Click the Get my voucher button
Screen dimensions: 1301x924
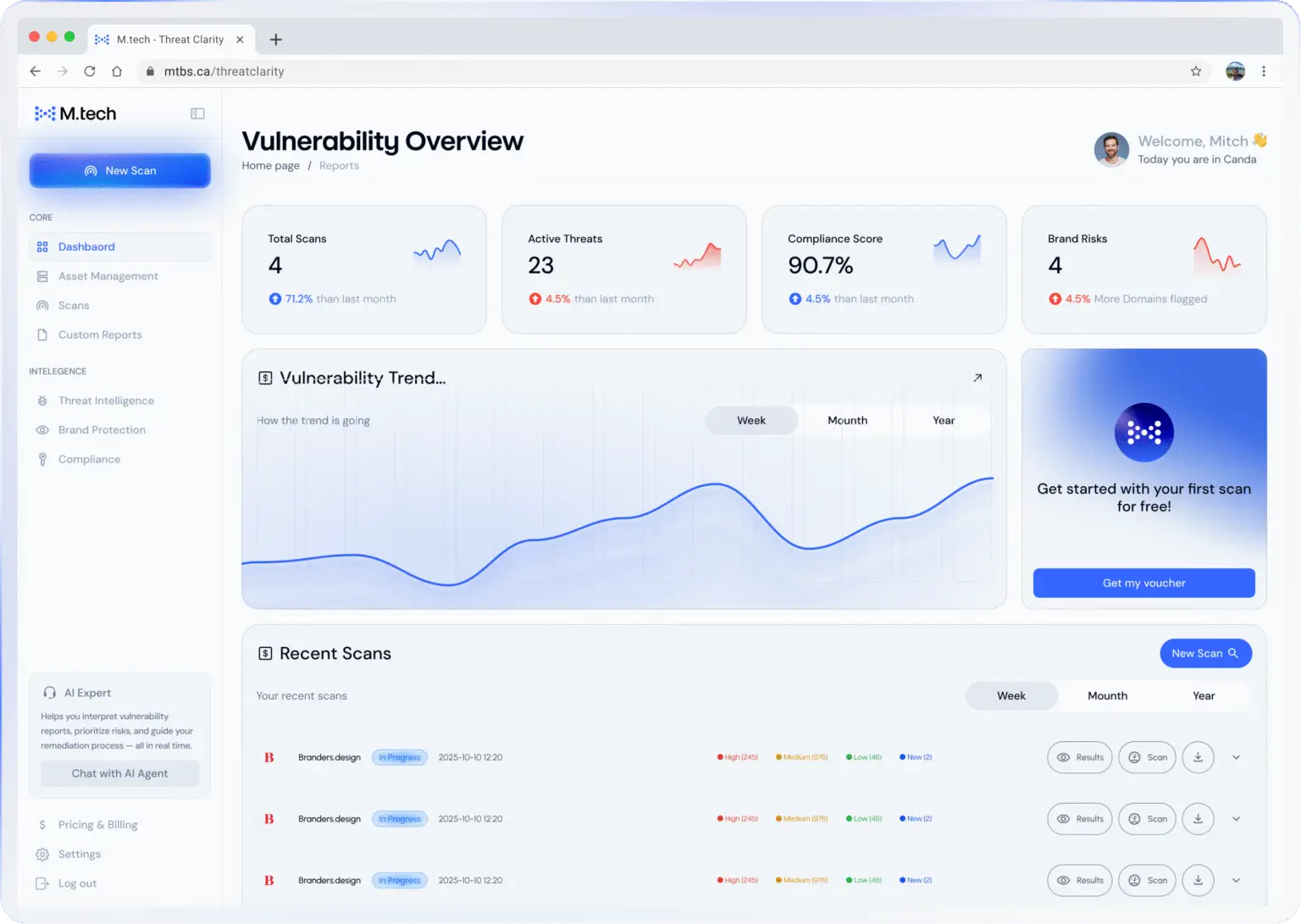tap(1143, 583)
